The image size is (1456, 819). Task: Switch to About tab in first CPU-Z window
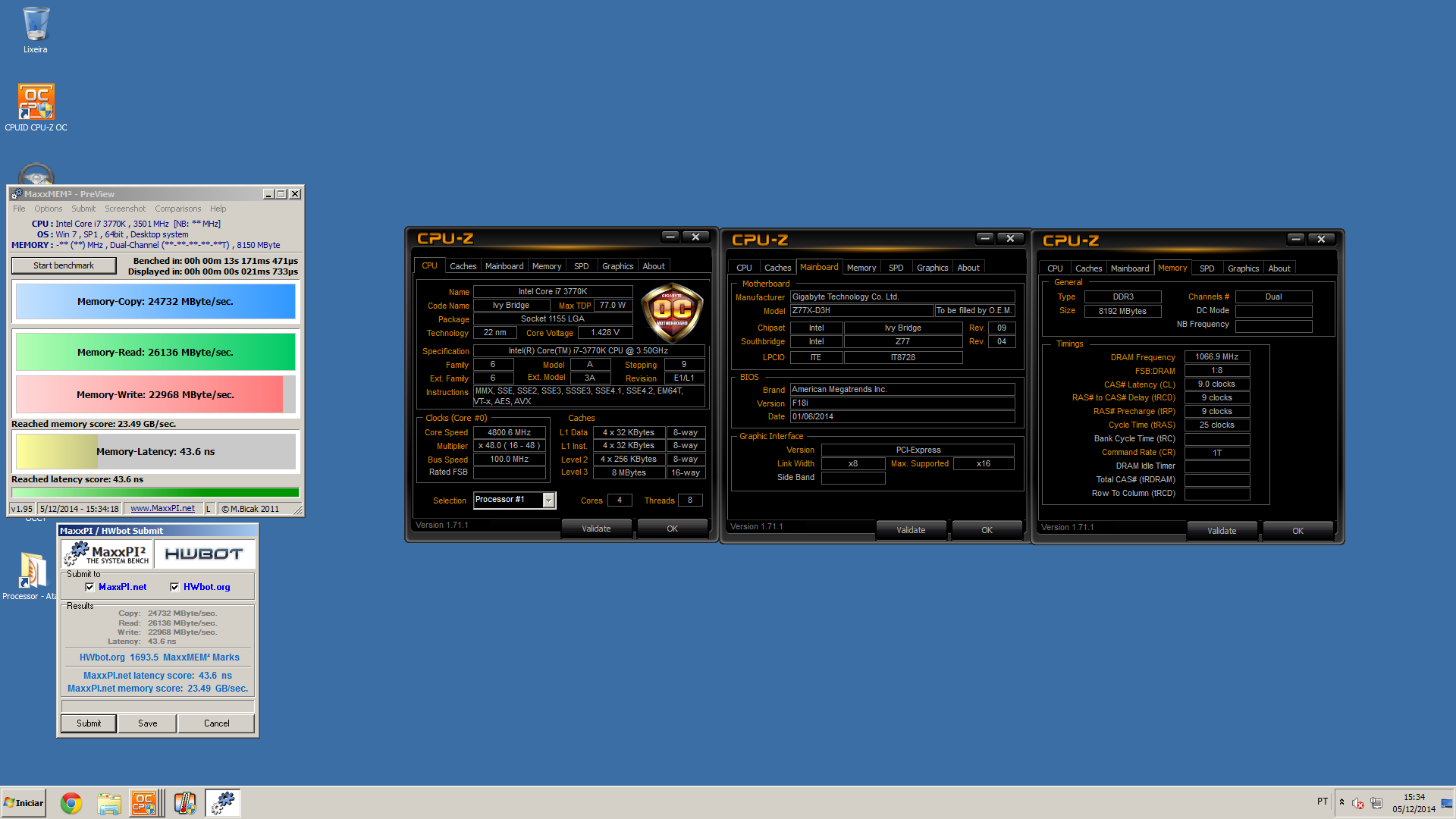tap(654, 266)
